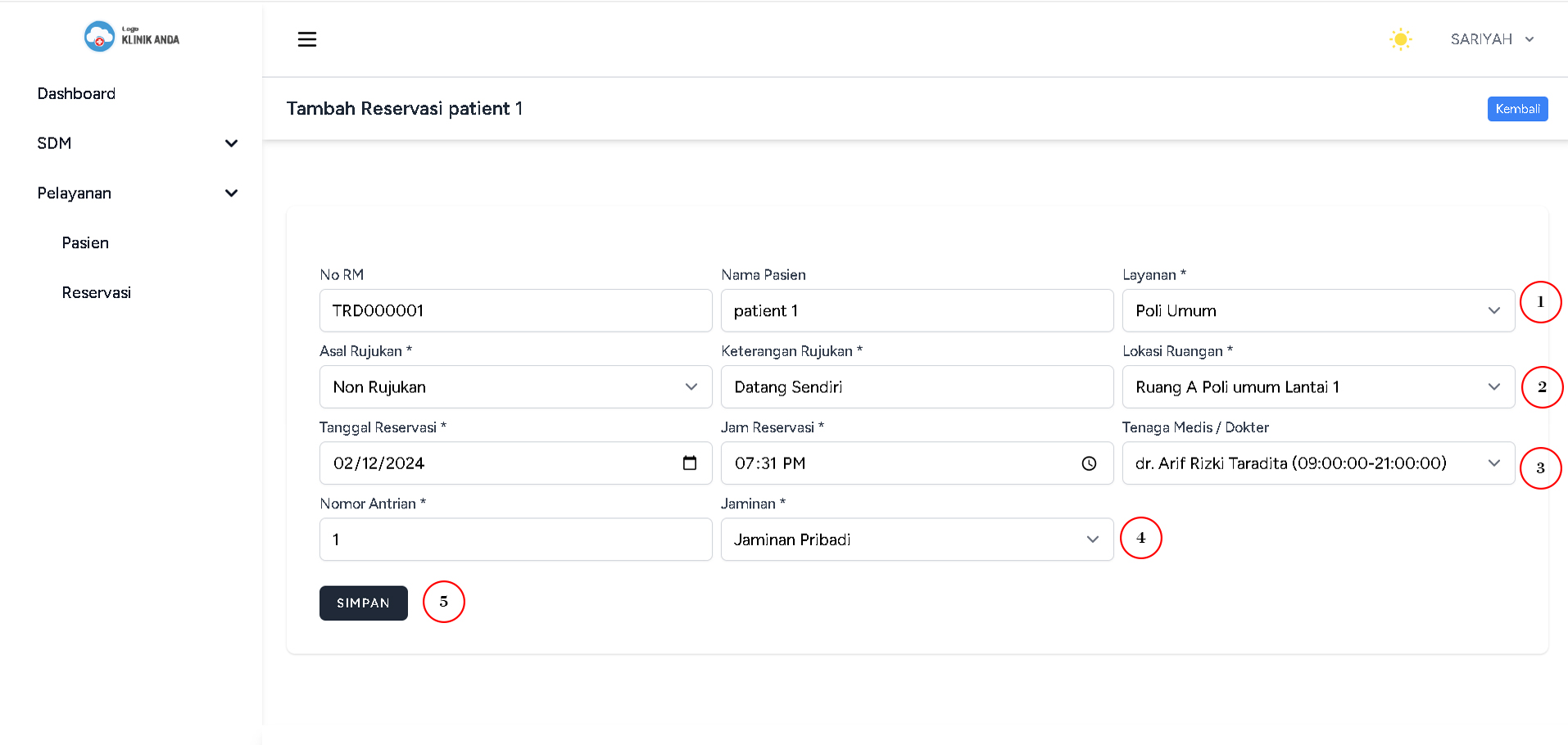
Task: Select a doctor in Tenaga Medis dropdown
Action: pyautogui.click(x=1317, y=463)
